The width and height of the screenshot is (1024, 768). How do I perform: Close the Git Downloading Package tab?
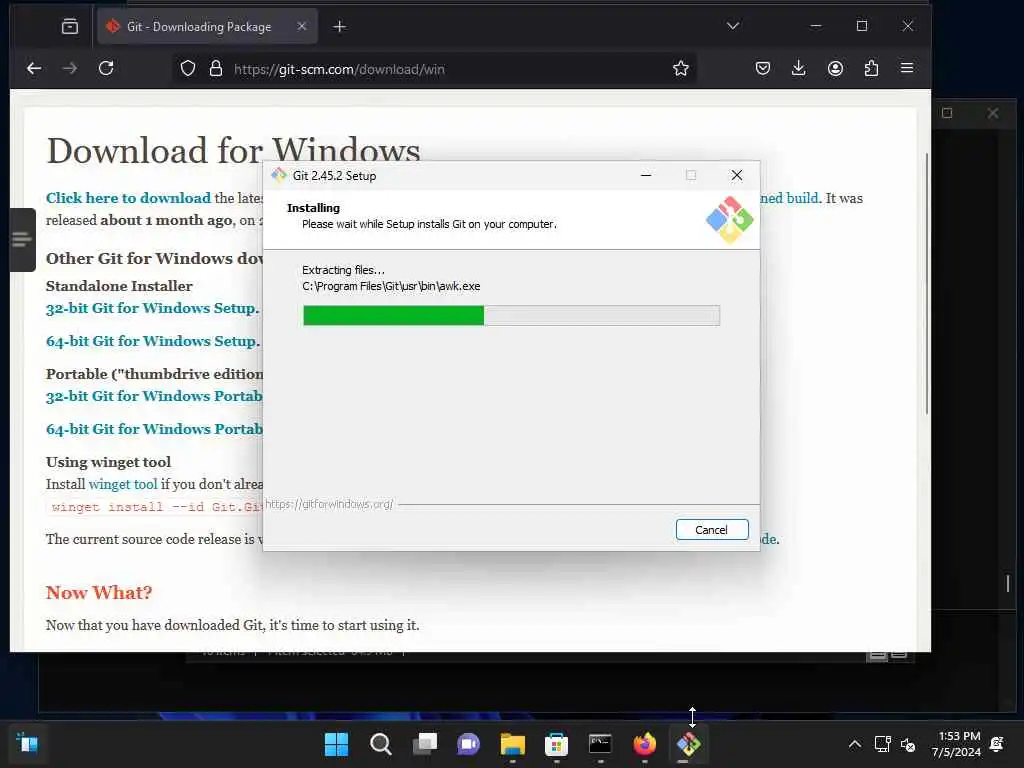302,26
